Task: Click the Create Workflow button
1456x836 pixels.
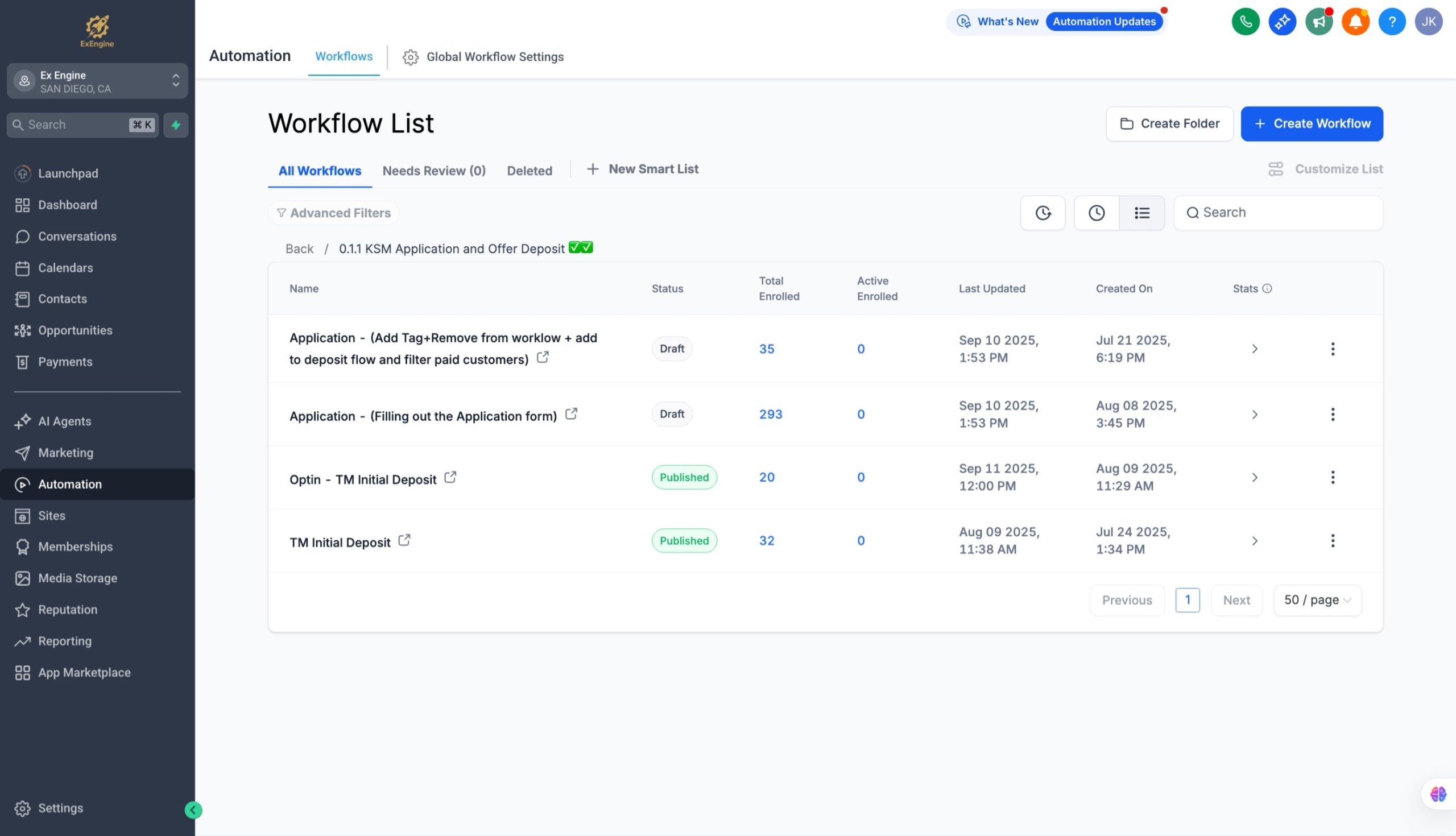Action: click(1312, 123)
